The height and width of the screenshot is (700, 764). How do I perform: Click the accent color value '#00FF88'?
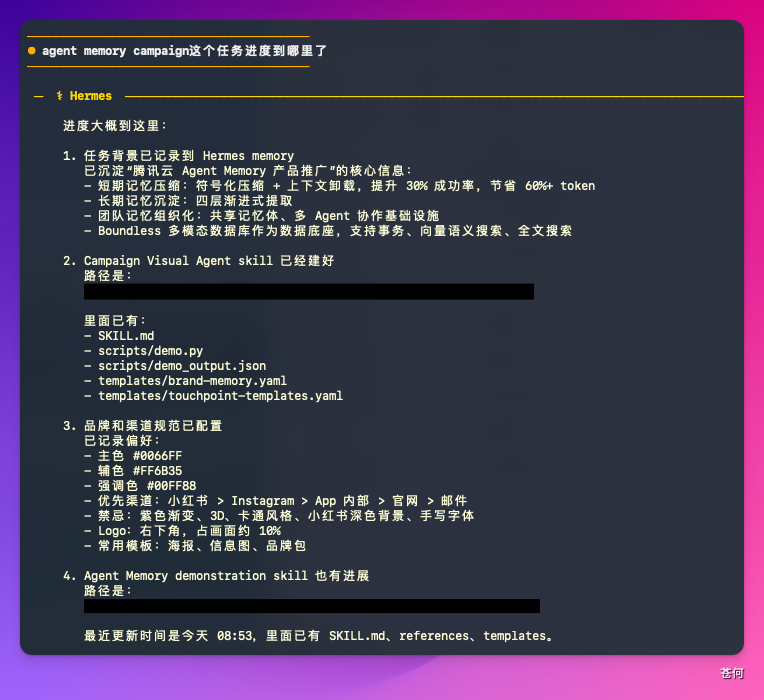172,486
